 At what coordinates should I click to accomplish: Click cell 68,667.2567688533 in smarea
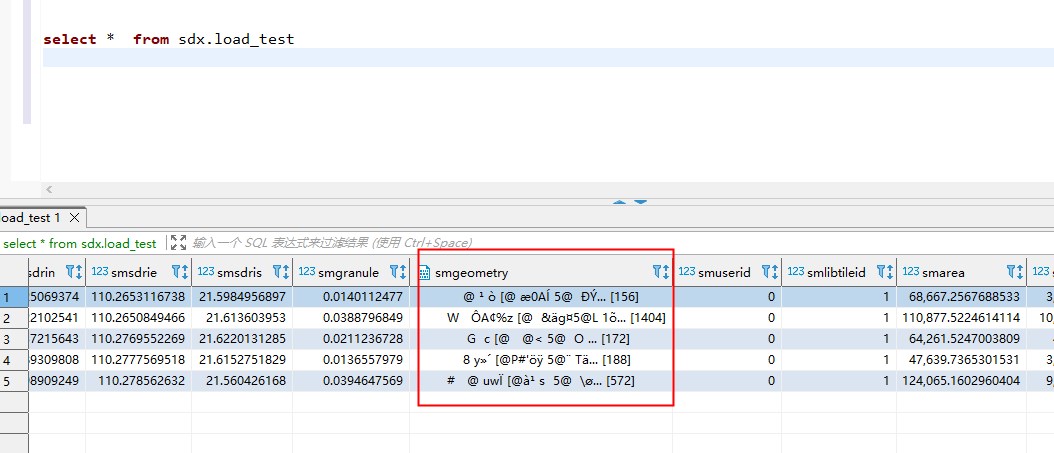click(961, 296)
